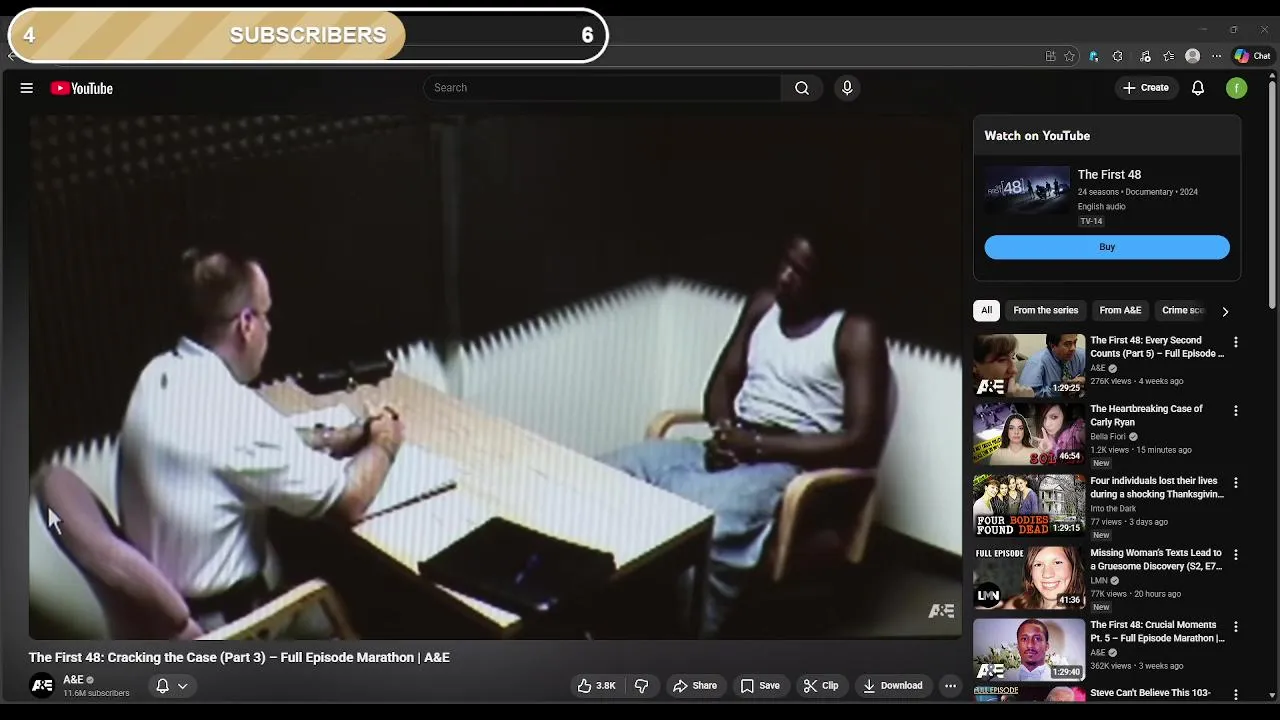
Task: Buy The First 48 series
Action: pyautogui.click(x=1107, y=247)
